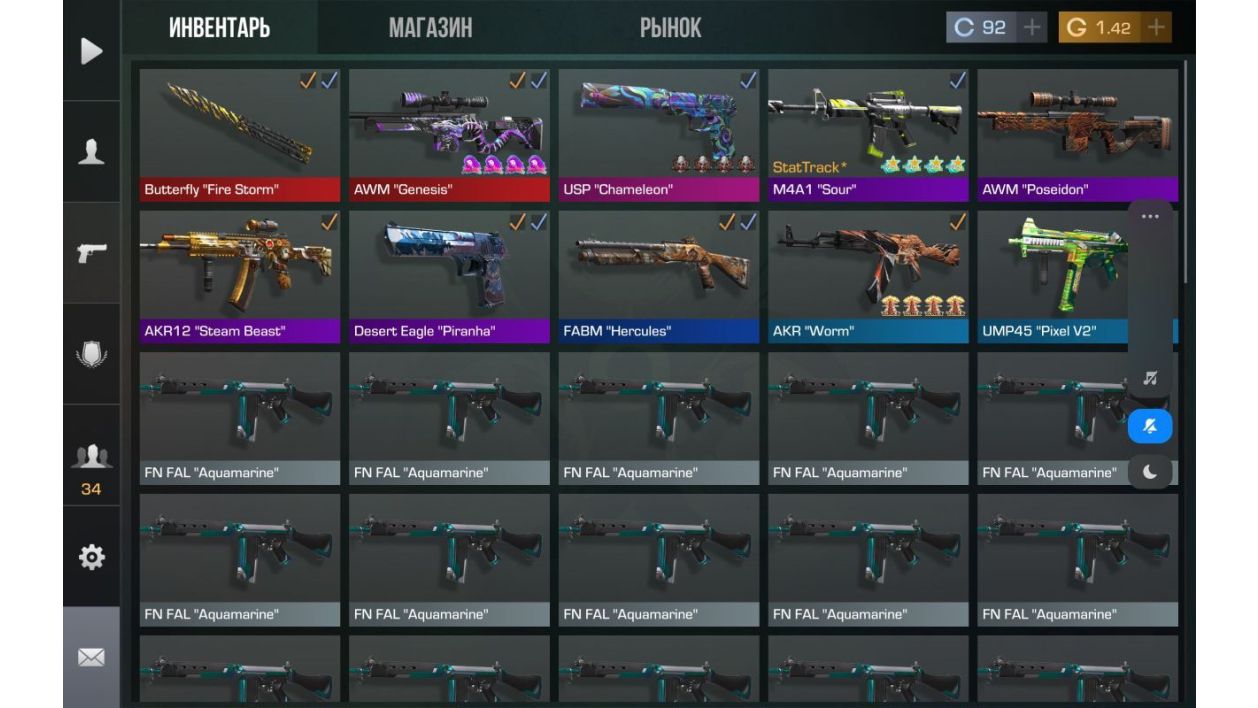Select the ИНВЕНТАРЬ tab
Viewport: 1258px width, 708px height.
point(219,28)
